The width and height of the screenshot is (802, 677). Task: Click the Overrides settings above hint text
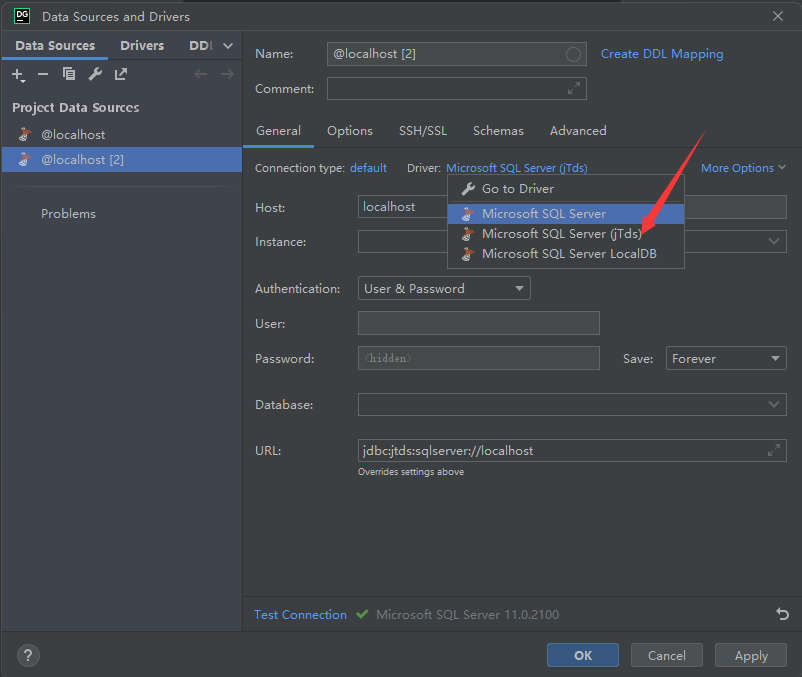coord(411,471)
